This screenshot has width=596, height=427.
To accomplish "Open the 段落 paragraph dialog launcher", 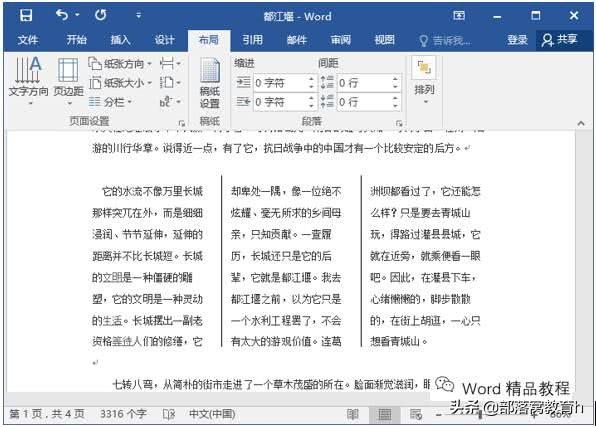I will (399, 123).
